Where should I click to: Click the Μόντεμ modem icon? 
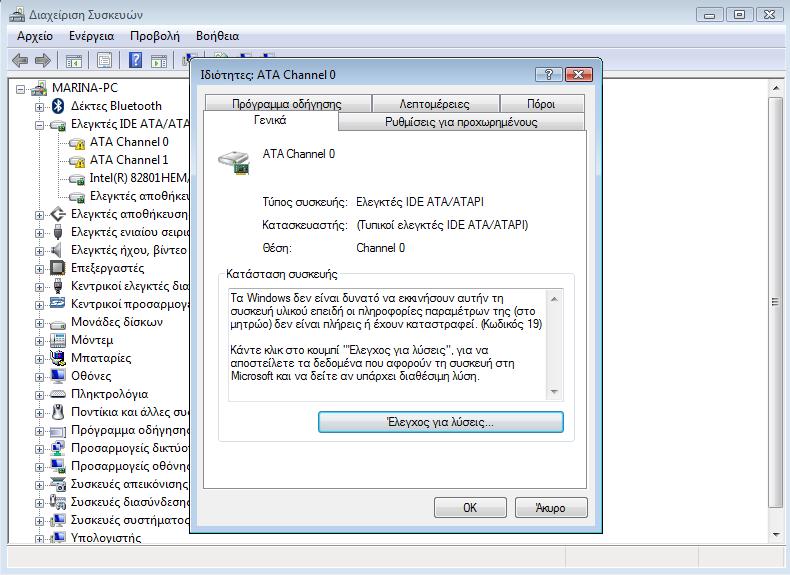(58, 340)
